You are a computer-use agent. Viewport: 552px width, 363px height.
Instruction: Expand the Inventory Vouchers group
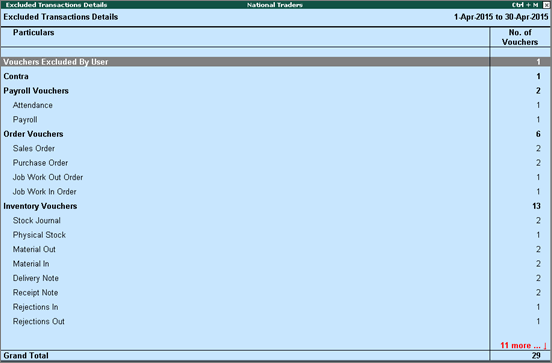[276, 206]
